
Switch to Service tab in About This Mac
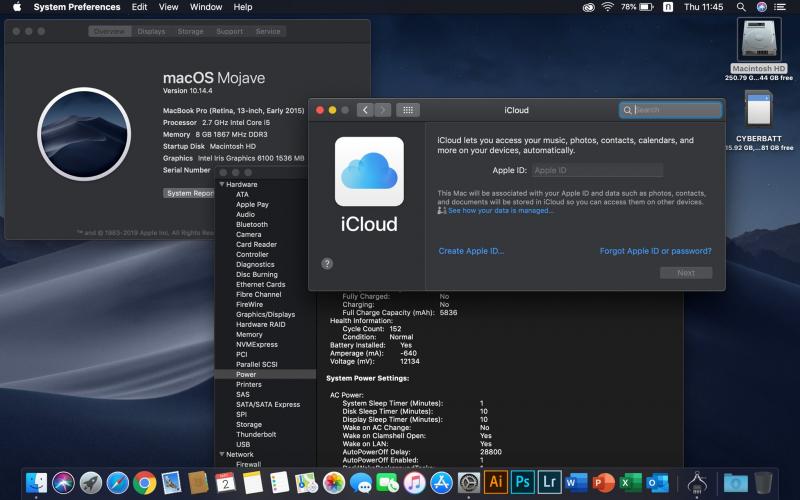click(268, 31)
